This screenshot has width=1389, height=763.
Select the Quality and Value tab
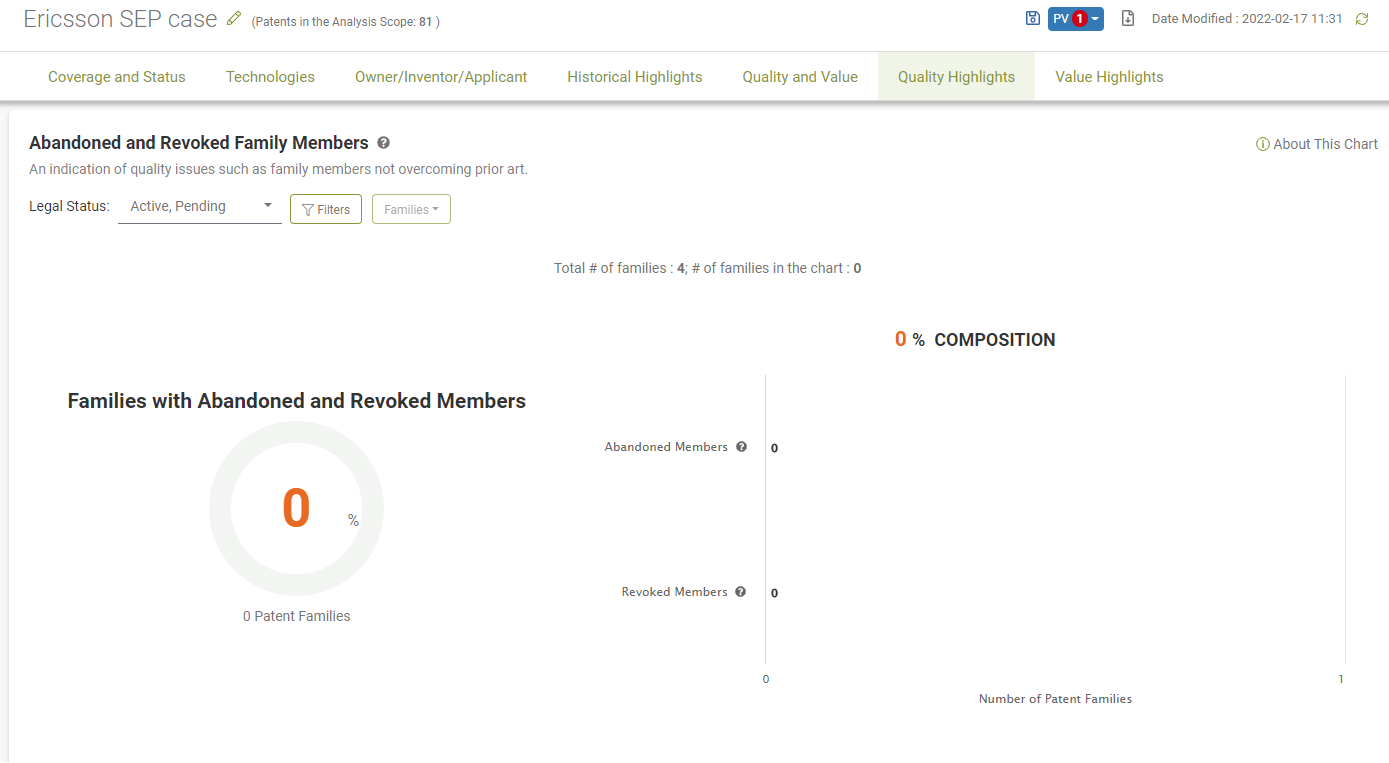(800, 77)
